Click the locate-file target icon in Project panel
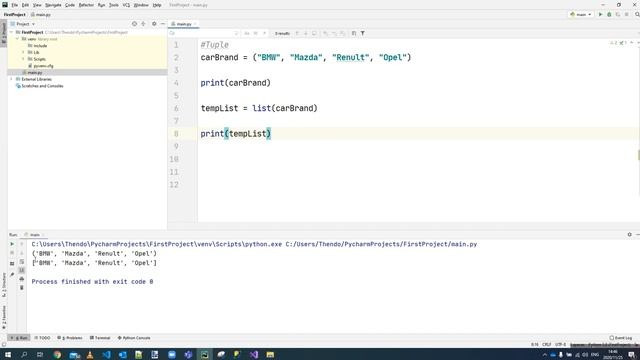This screenshot has width=640, height=360. pos(134,24)
